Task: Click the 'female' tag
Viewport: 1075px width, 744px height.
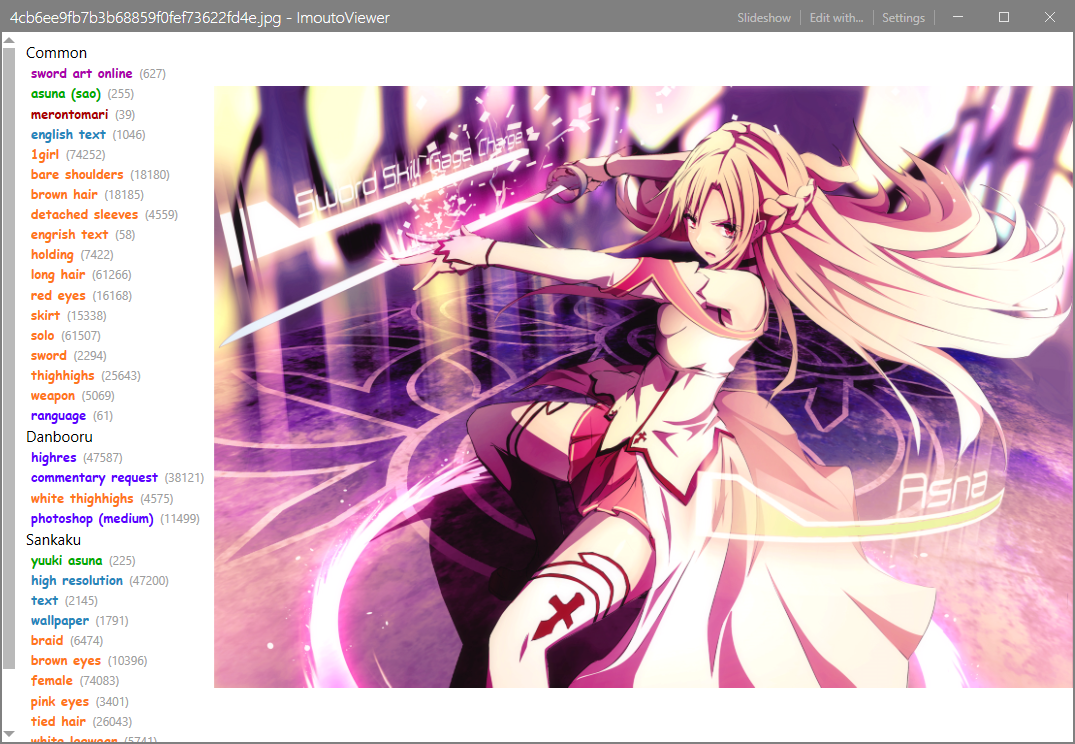Action: coord(51,680)
